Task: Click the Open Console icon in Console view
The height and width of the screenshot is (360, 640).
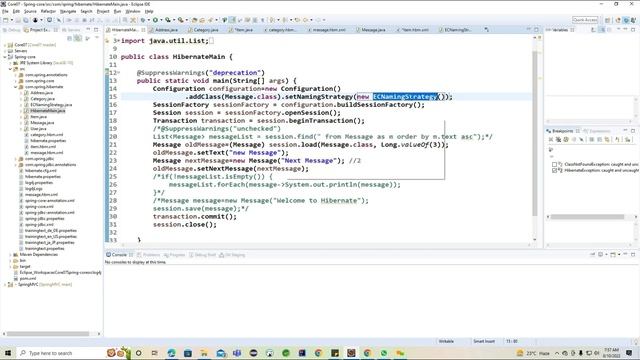Action: pyautogui.click(x=613, y=255)
